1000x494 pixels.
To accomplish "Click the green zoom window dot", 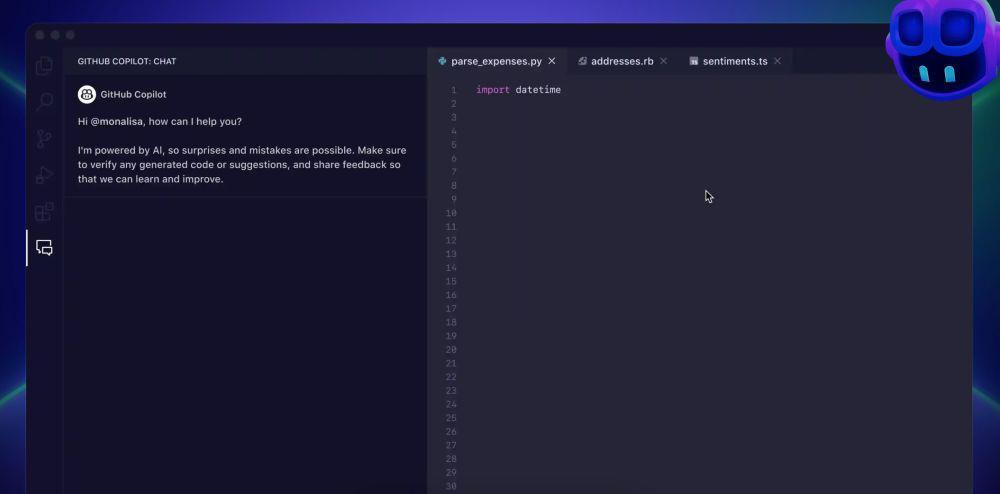I will (70, 35).
